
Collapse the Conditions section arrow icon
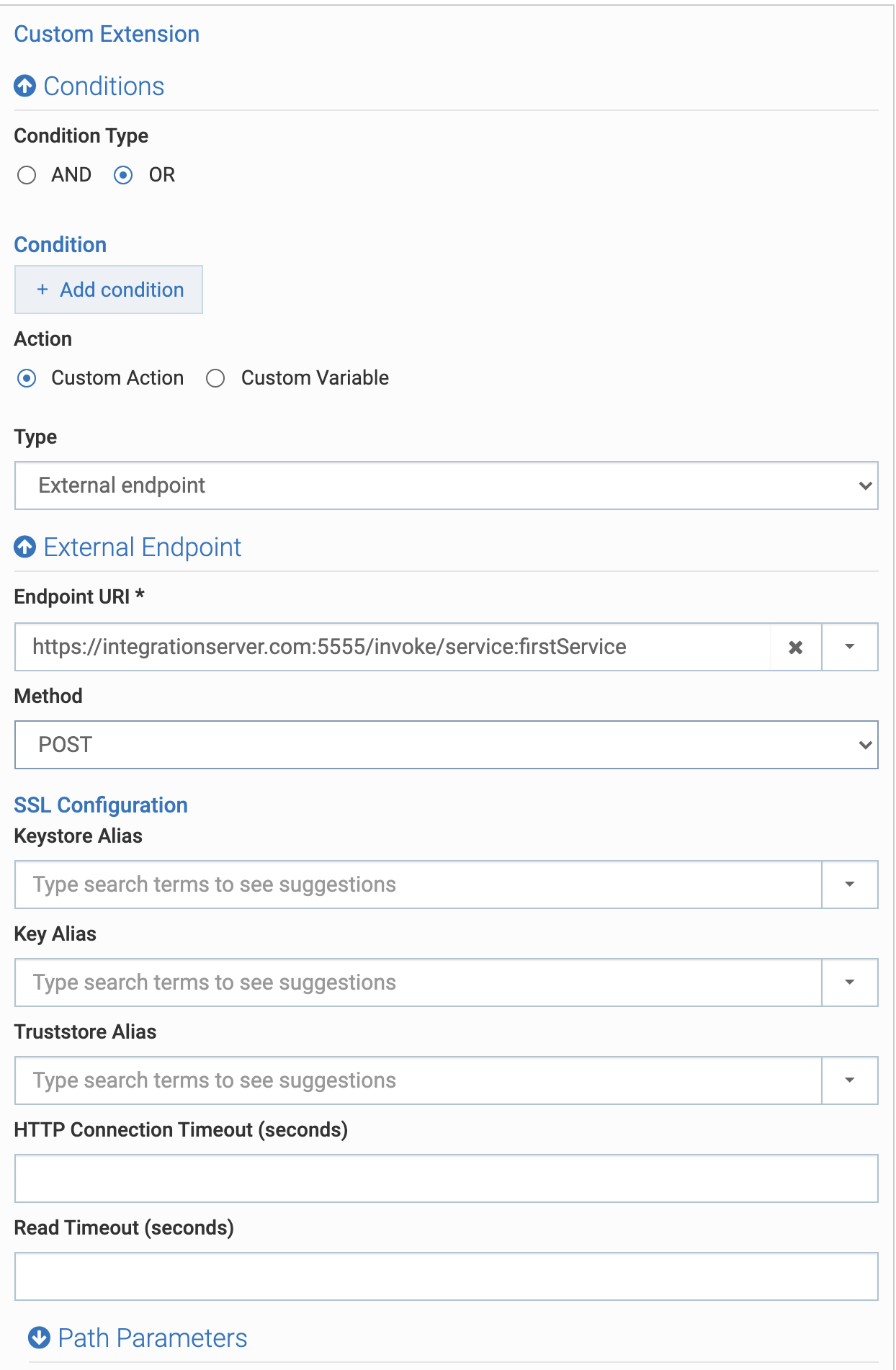point(25,86)
